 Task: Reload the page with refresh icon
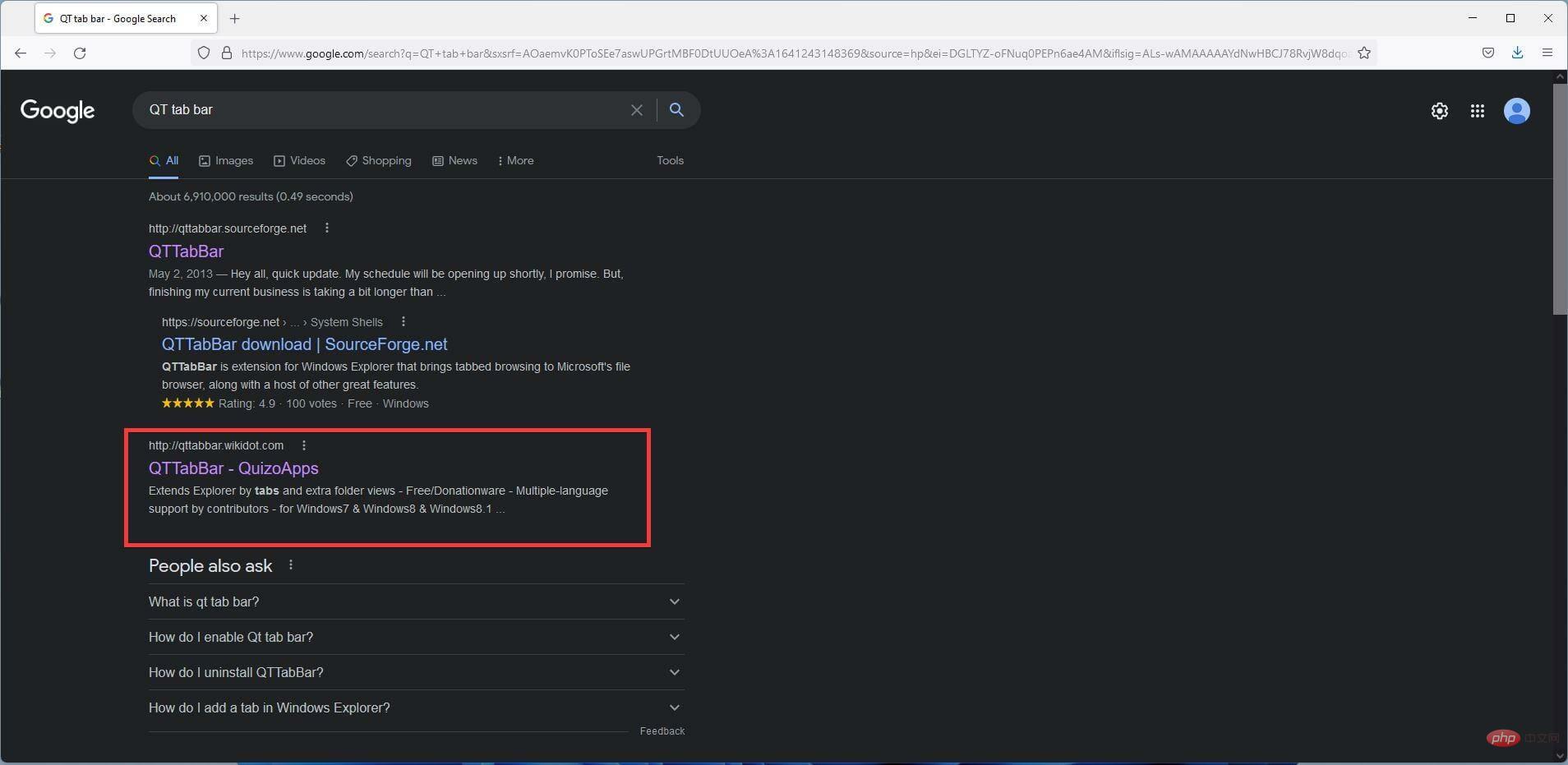click(80, 53)
